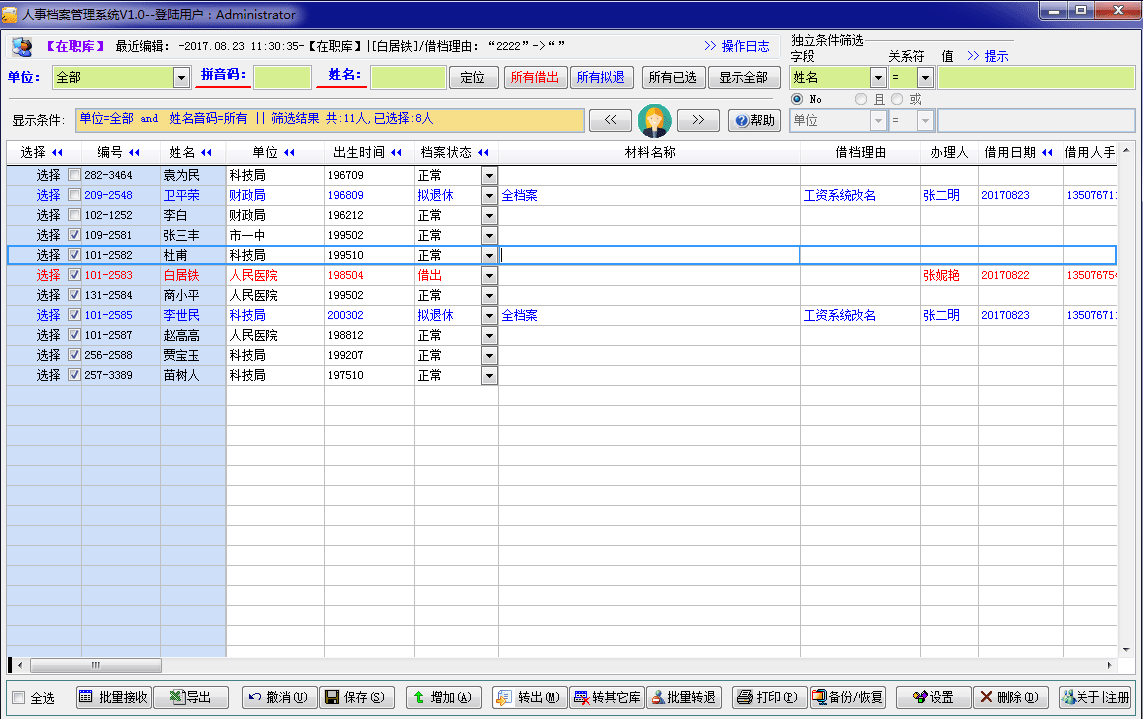
Task: Check the box for 209-2548 卫平荣
Action: click(74, 195)
